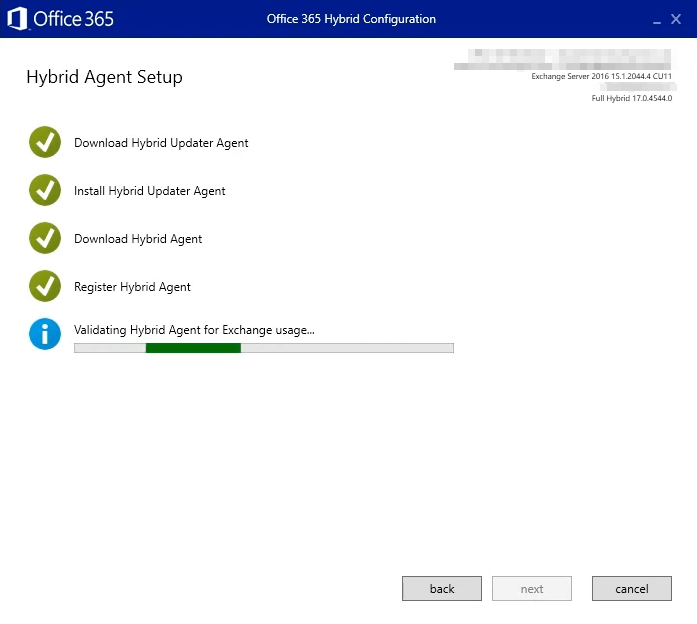Close the Office 365 Hybrid Configuration window
Screen dimensions: 697x624
coord(676,19)
